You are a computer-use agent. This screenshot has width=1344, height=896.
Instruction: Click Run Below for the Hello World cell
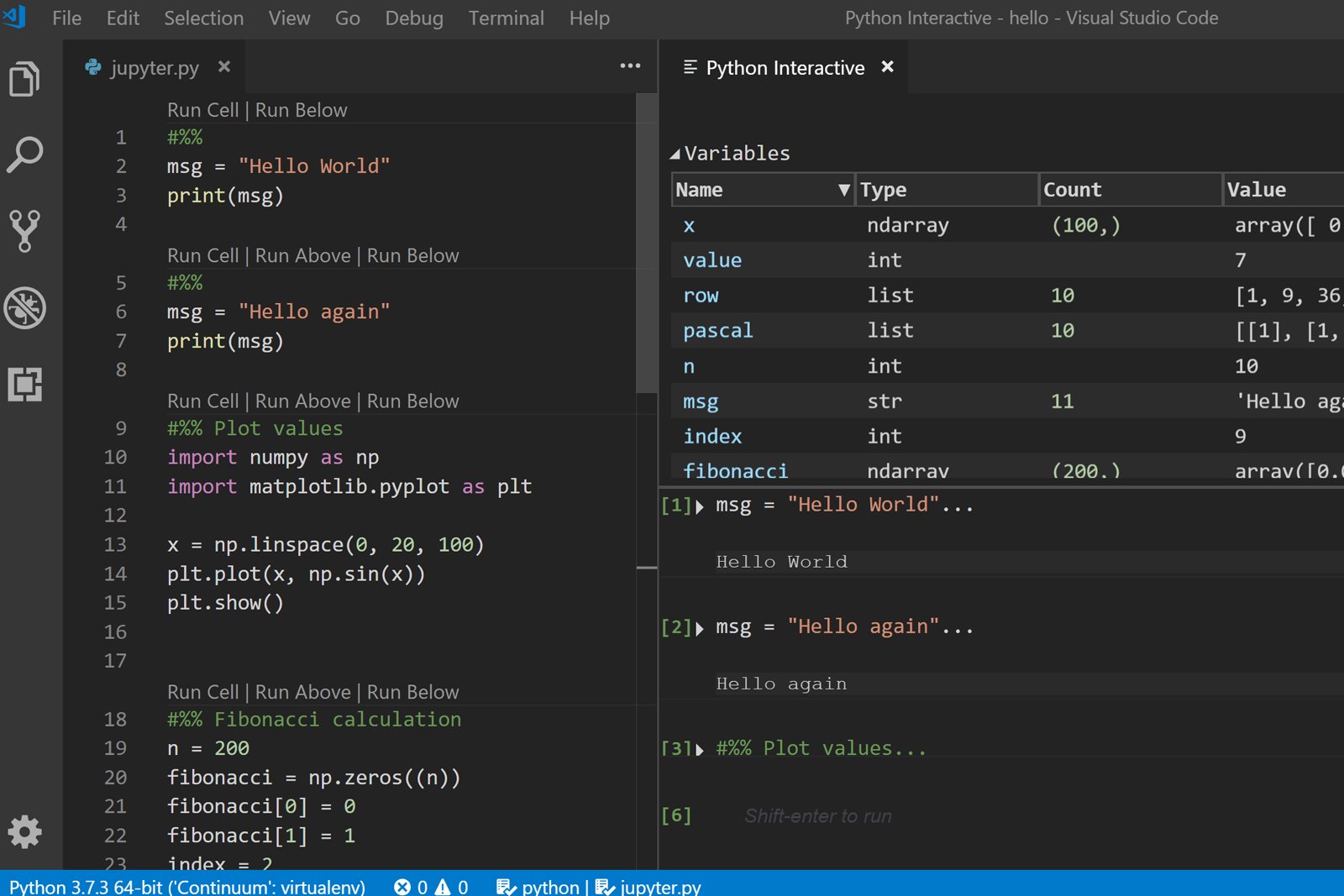pyautogui.click(x=301, y=110)
